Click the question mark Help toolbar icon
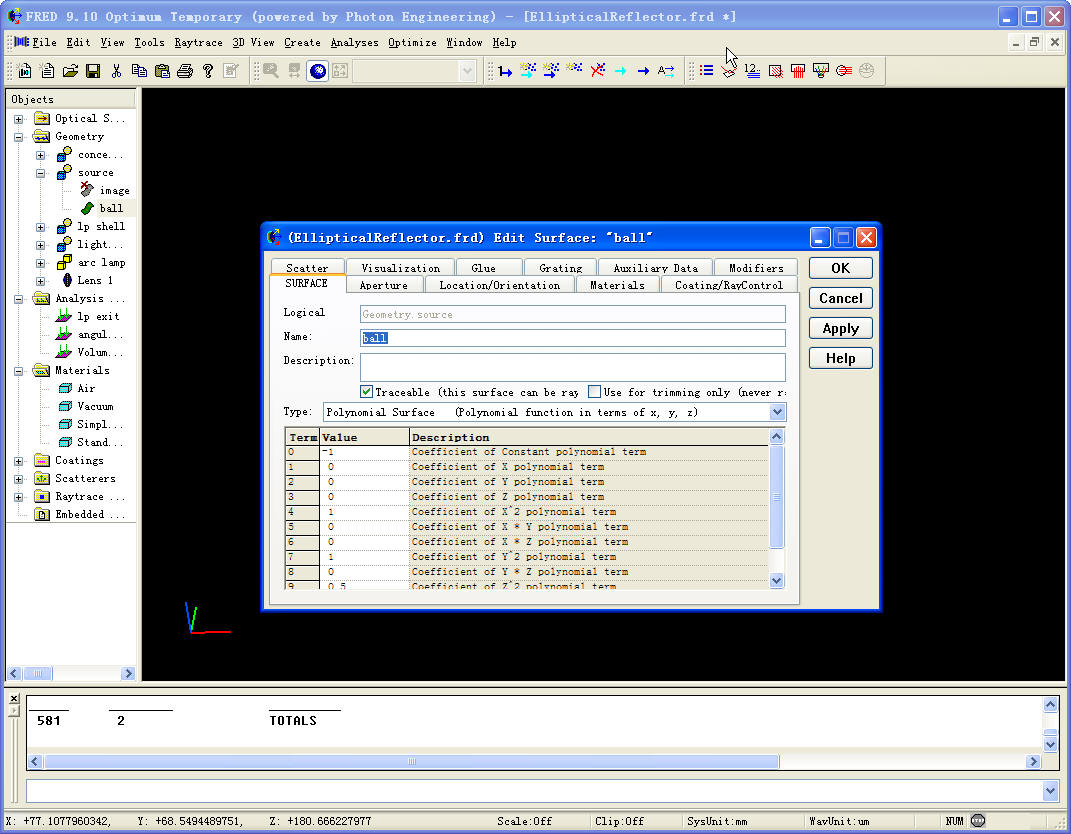The image size is (1071, 834). [208, 70]
